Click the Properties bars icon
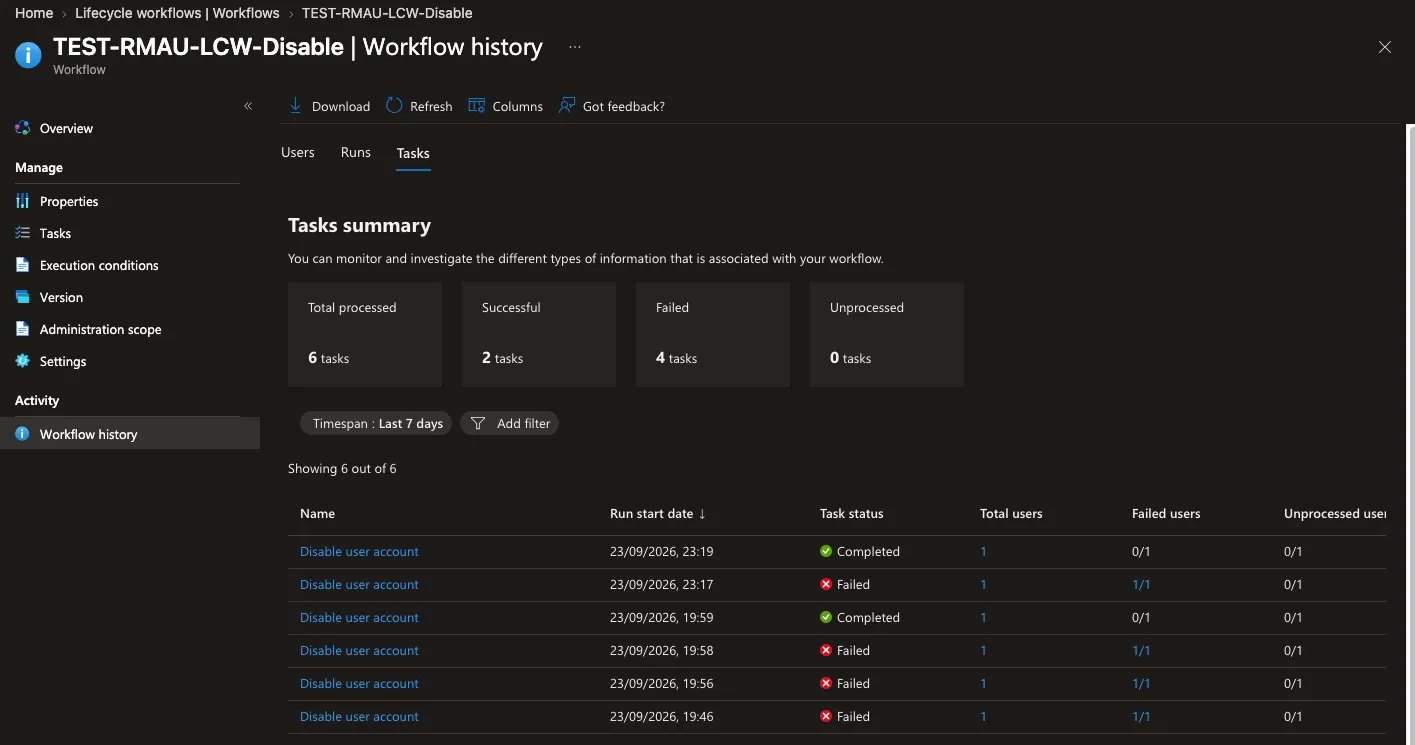The height and width of the screenshot is (745, 1415). tap(23, 201)
